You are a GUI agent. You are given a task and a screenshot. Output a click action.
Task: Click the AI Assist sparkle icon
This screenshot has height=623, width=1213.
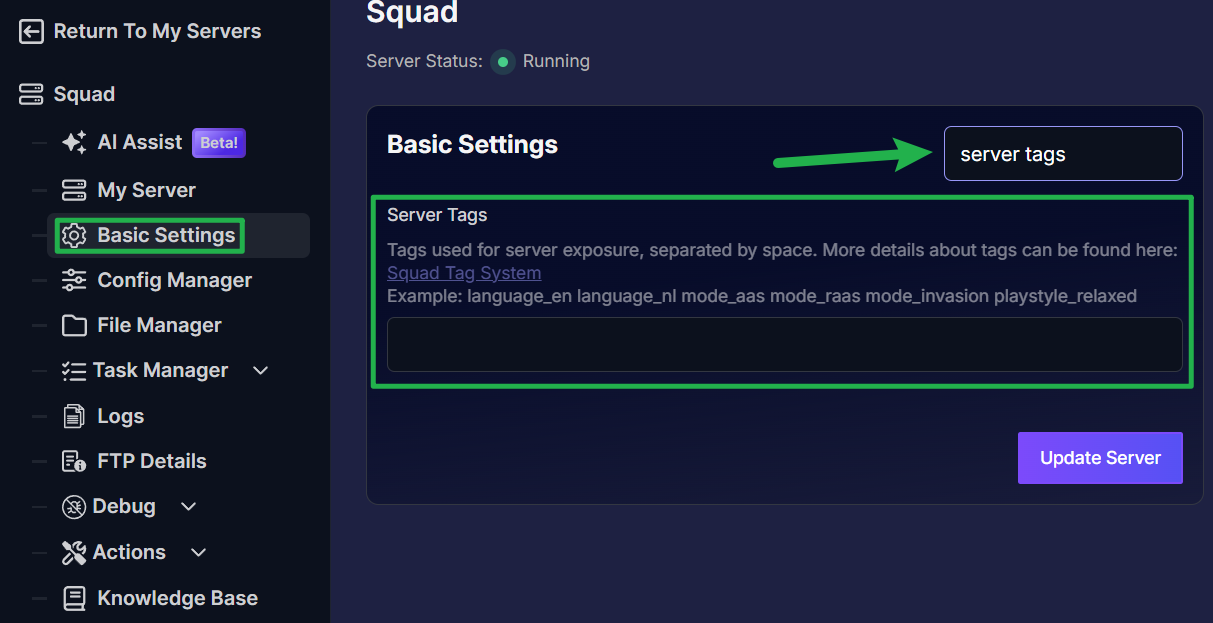pos(74,143)
